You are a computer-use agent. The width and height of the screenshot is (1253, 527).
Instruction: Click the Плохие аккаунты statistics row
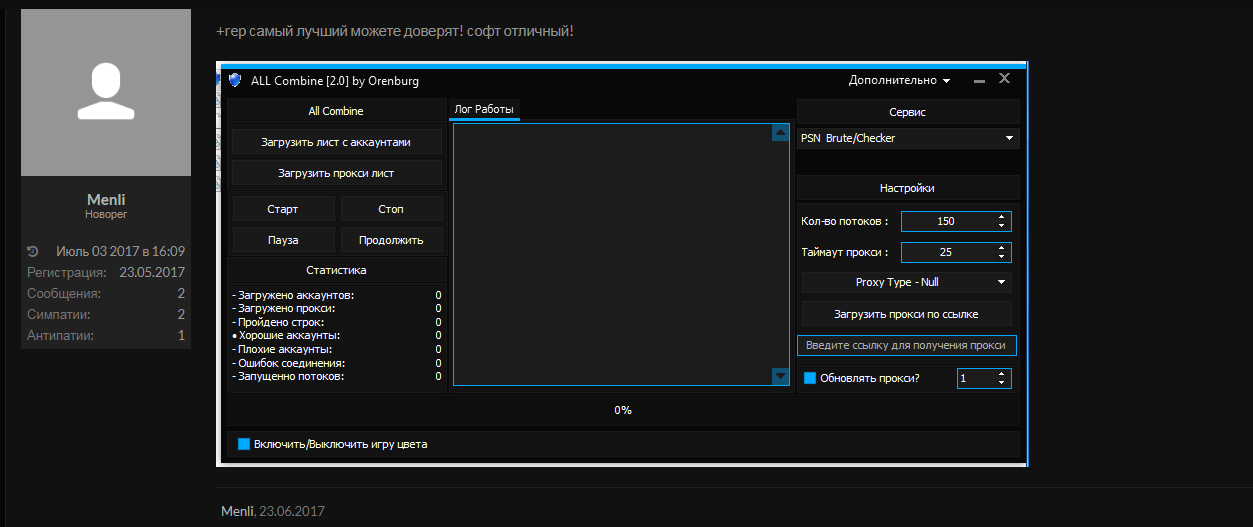(x=336, y=349)
